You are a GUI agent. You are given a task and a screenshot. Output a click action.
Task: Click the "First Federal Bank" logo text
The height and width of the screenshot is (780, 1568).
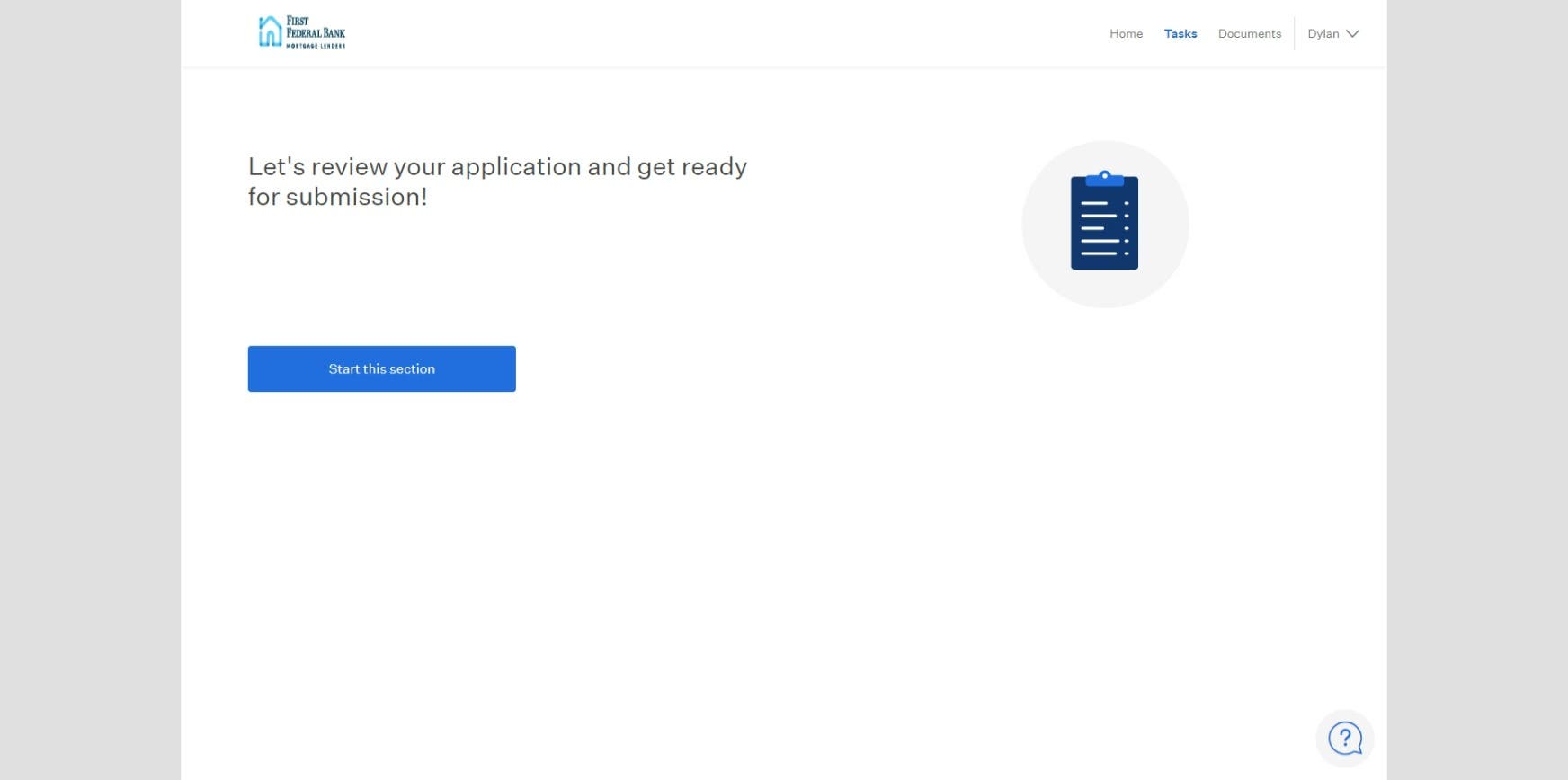(x=315, y=27)
